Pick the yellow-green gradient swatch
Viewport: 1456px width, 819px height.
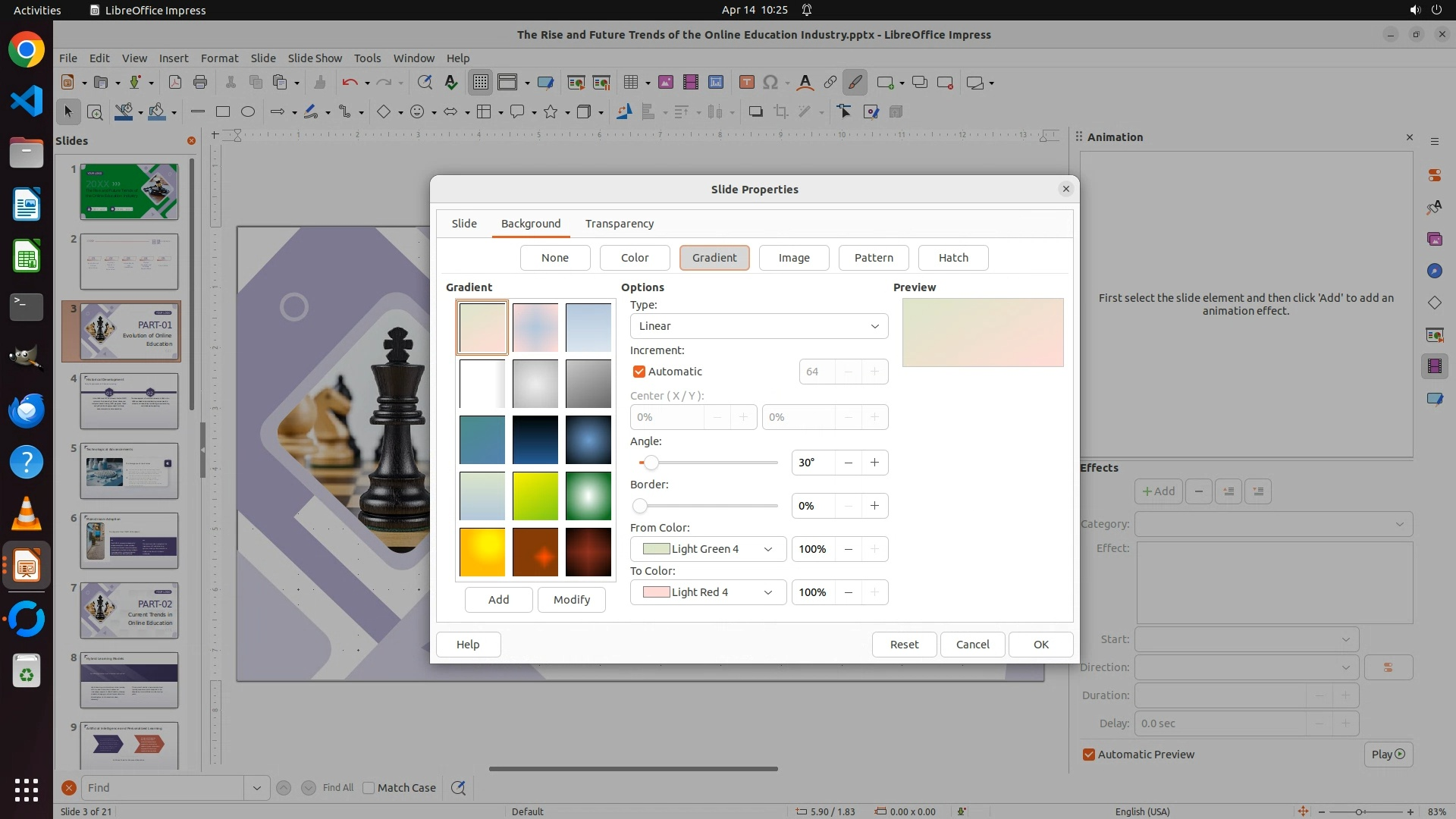[x=535, y=496]
